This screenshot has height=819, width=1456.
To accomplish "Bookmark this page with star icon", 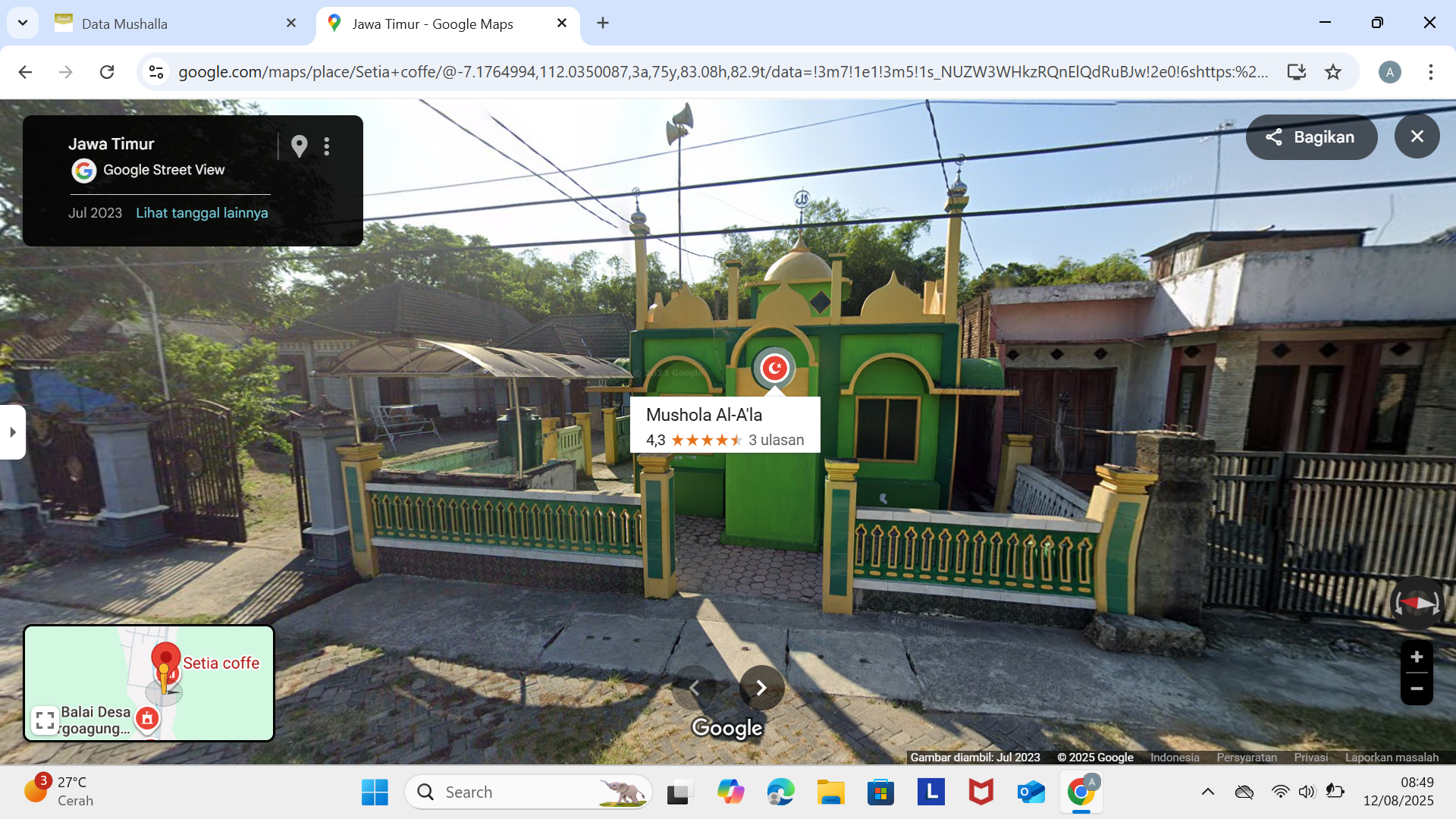I will tap(1333, 72).
